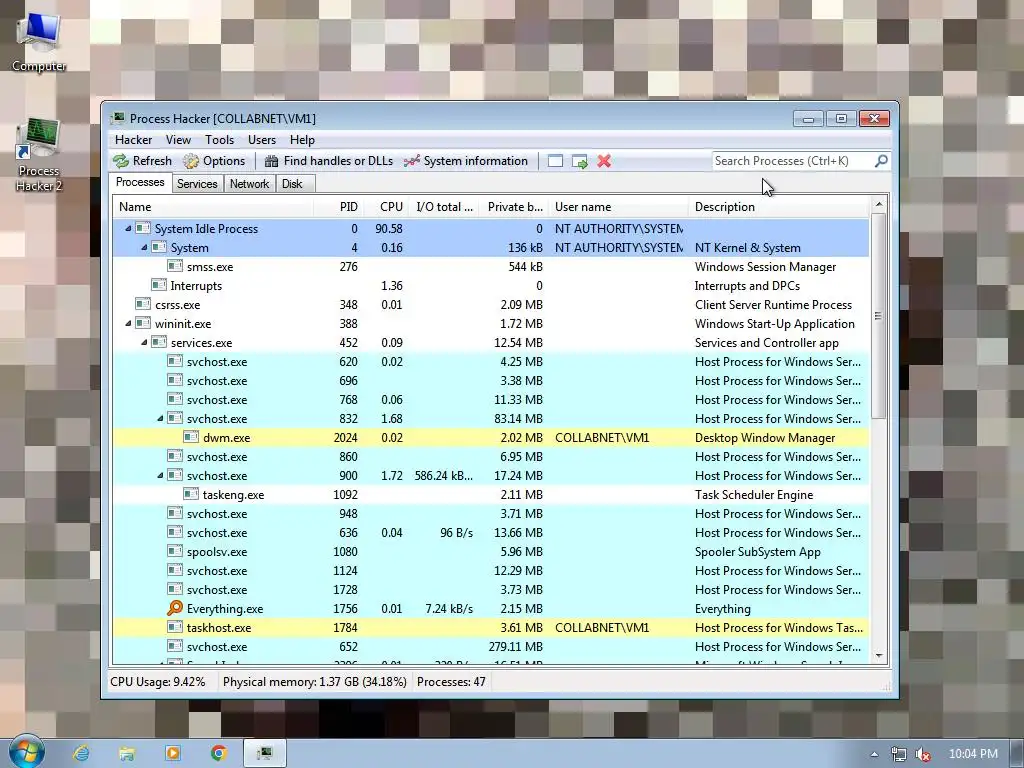Click the search magnifier icon
This screenshot has height=768, width=1024.
(881, 161)
